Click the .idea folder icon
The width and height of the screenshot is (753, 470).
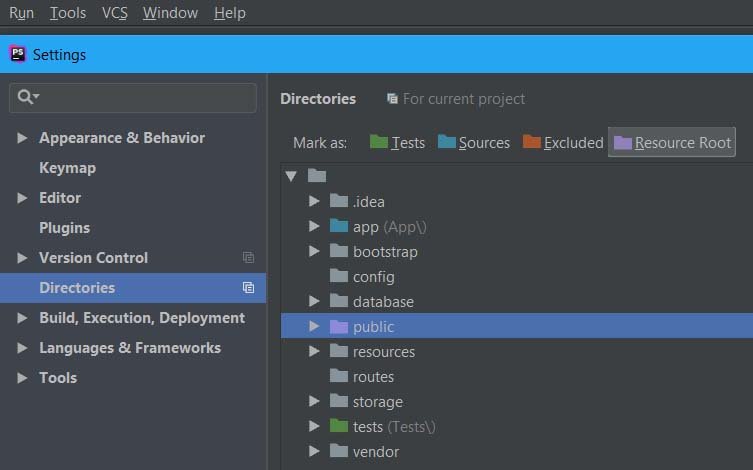pos(338,201)
